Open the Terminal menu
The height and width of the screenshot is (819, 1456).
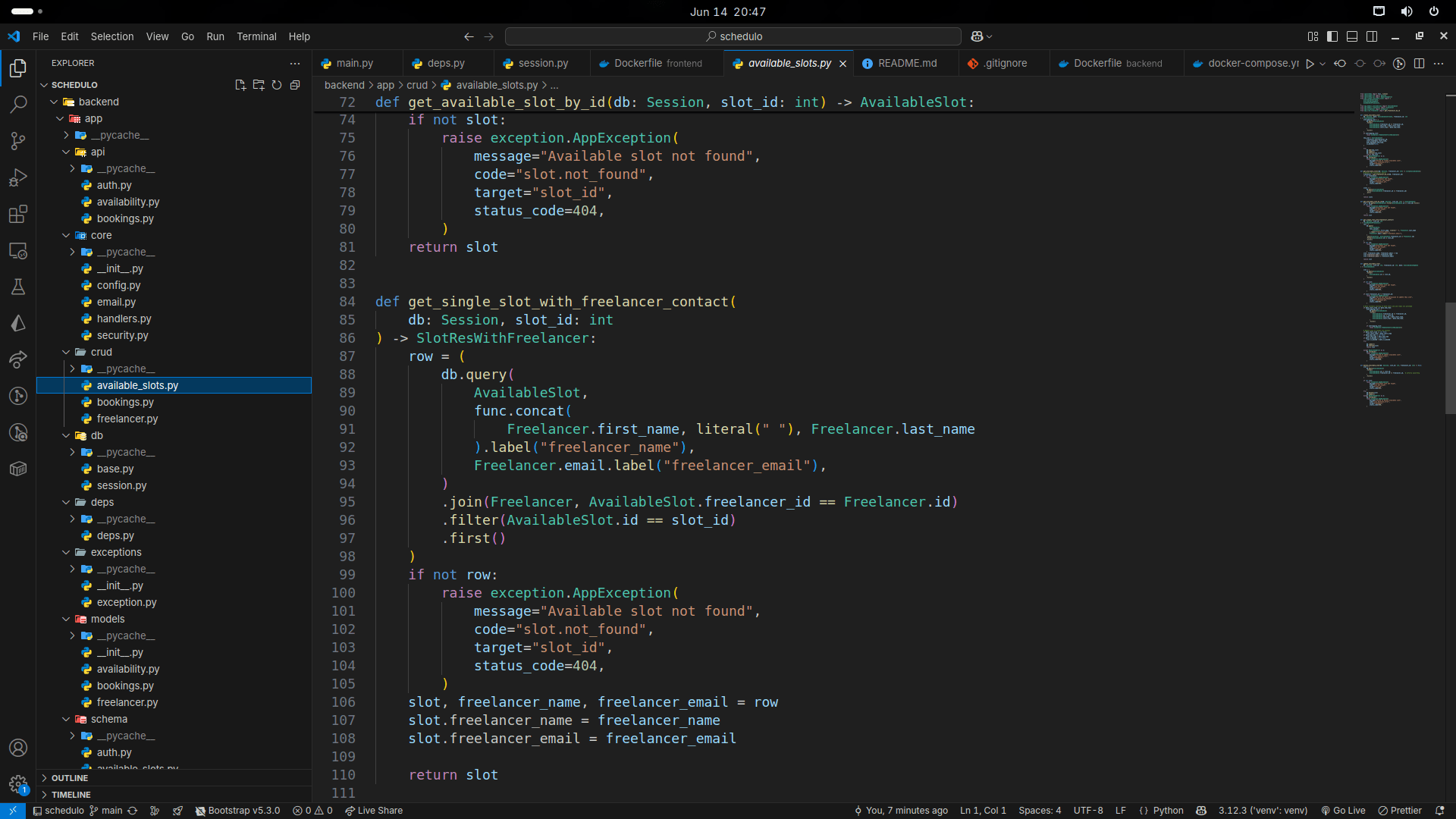click(x=256, y=36)
